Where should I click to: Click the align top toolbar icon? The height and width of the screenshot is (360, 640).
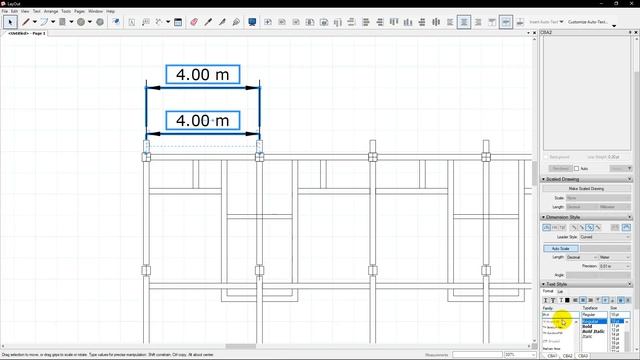coord(394,22)
